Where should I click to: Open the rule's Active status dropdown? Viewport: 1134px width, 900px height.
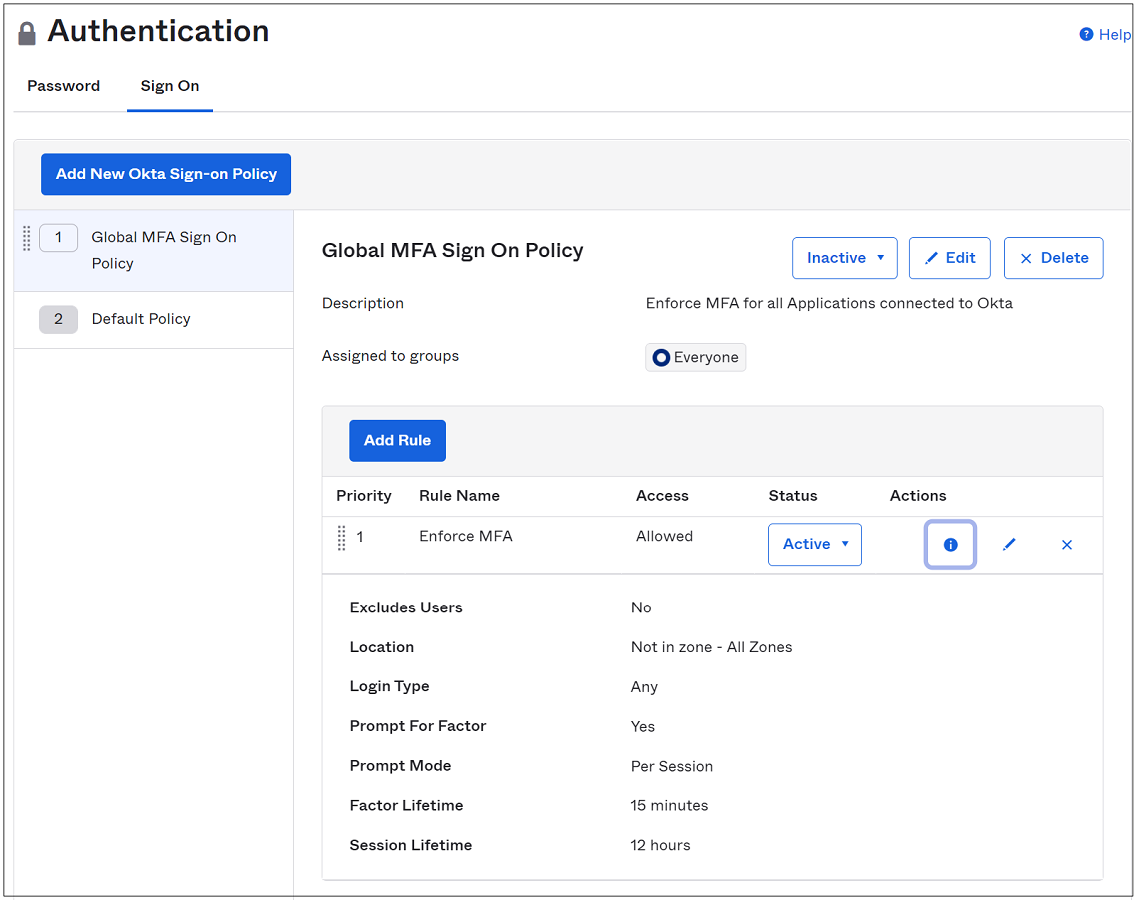814,545
